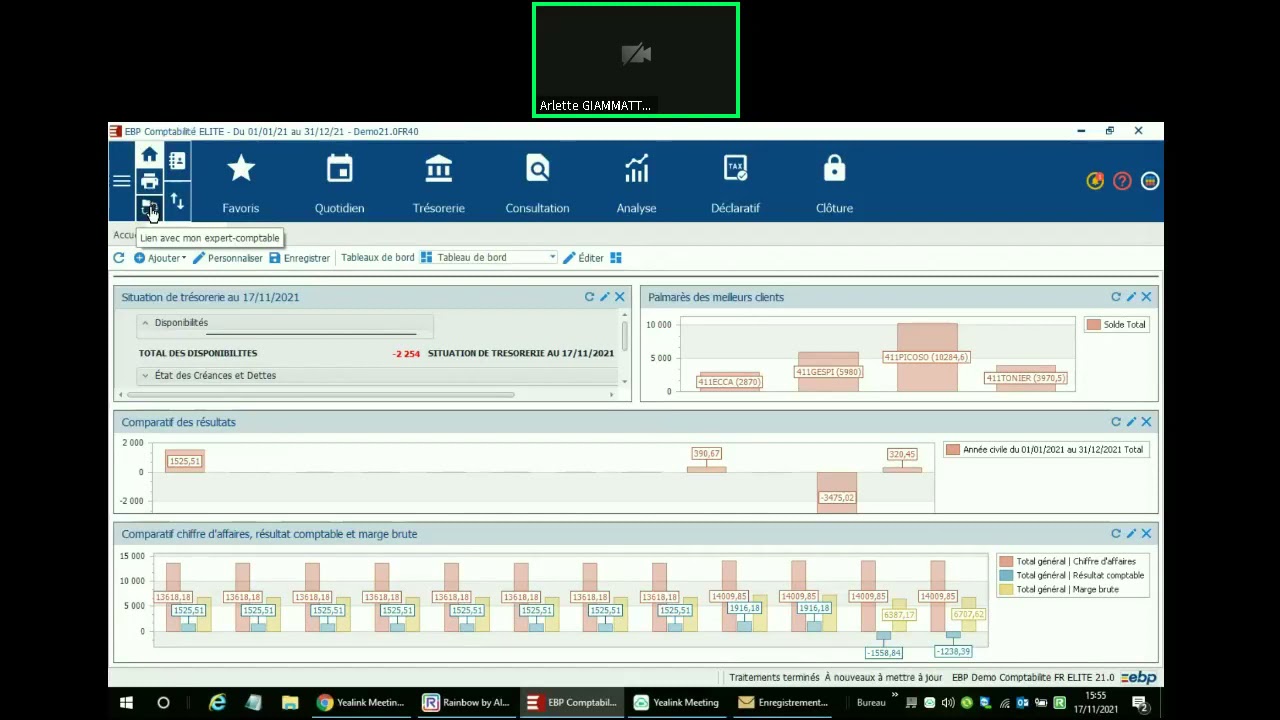
Task: Click the Éditer button
Action: point(583,258)
